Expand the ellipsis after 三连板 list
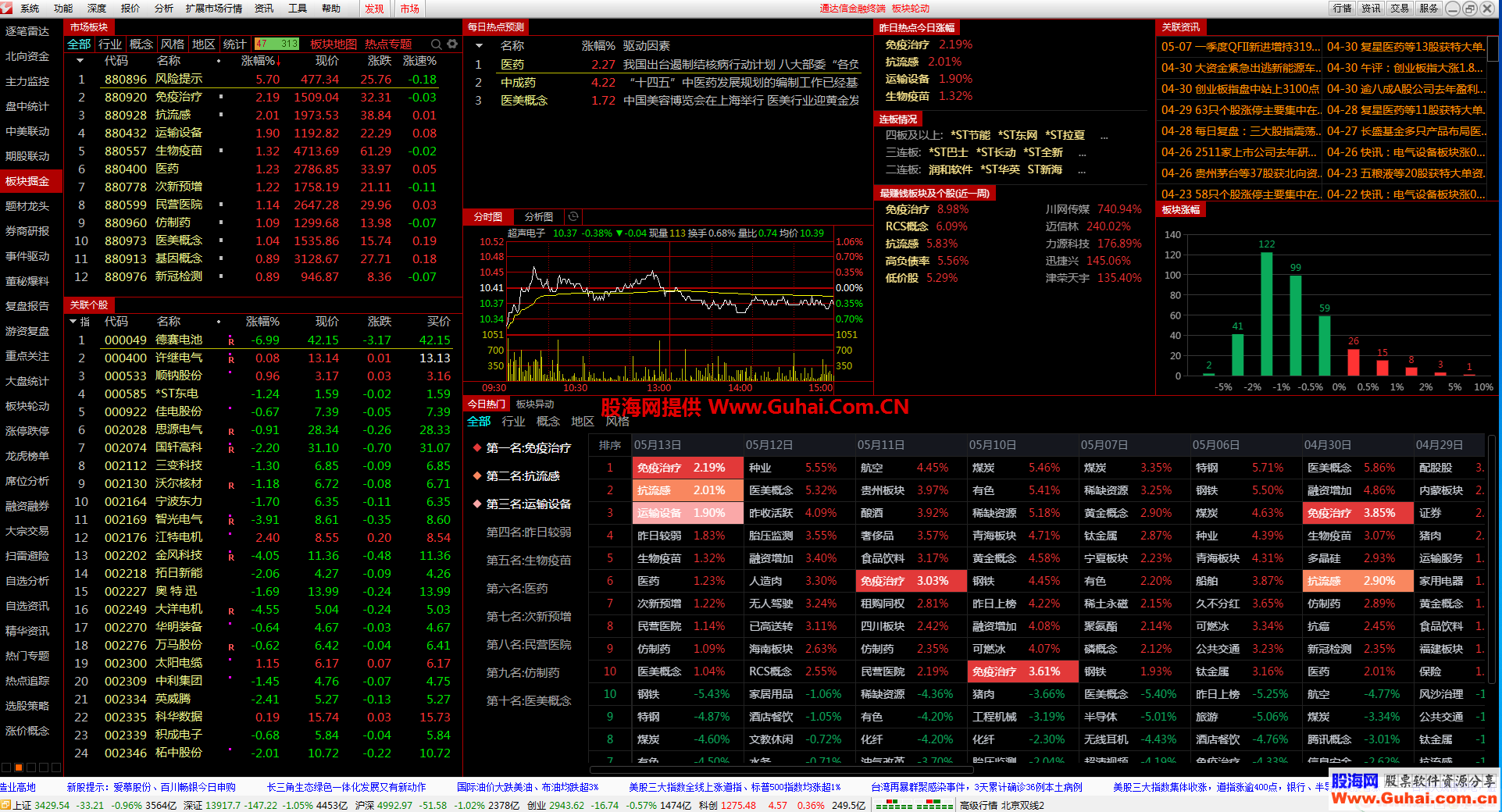1502x812 pixels. 1082,153
